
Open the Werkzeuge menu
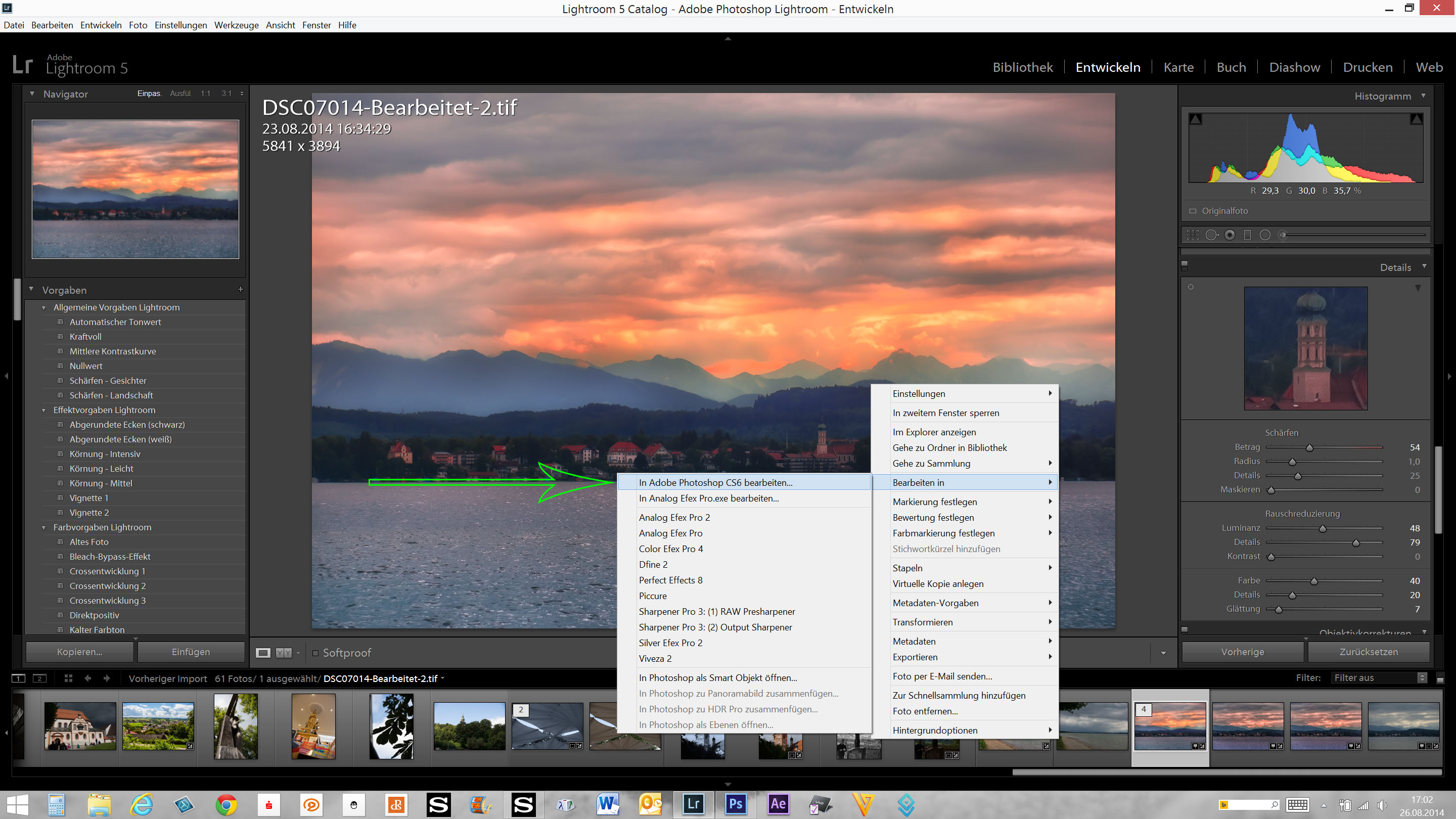pyautogui.click(x=236, y=25)
